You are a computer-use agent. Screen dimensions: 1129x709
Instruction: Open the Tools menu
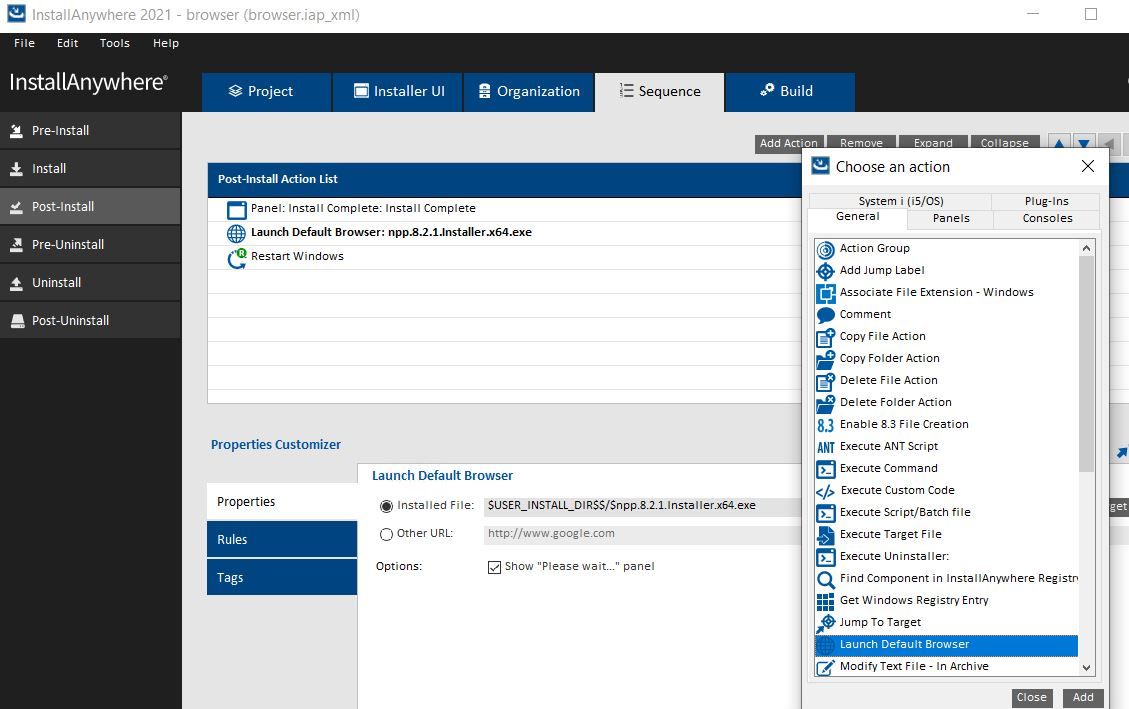(x=114, y=43)
